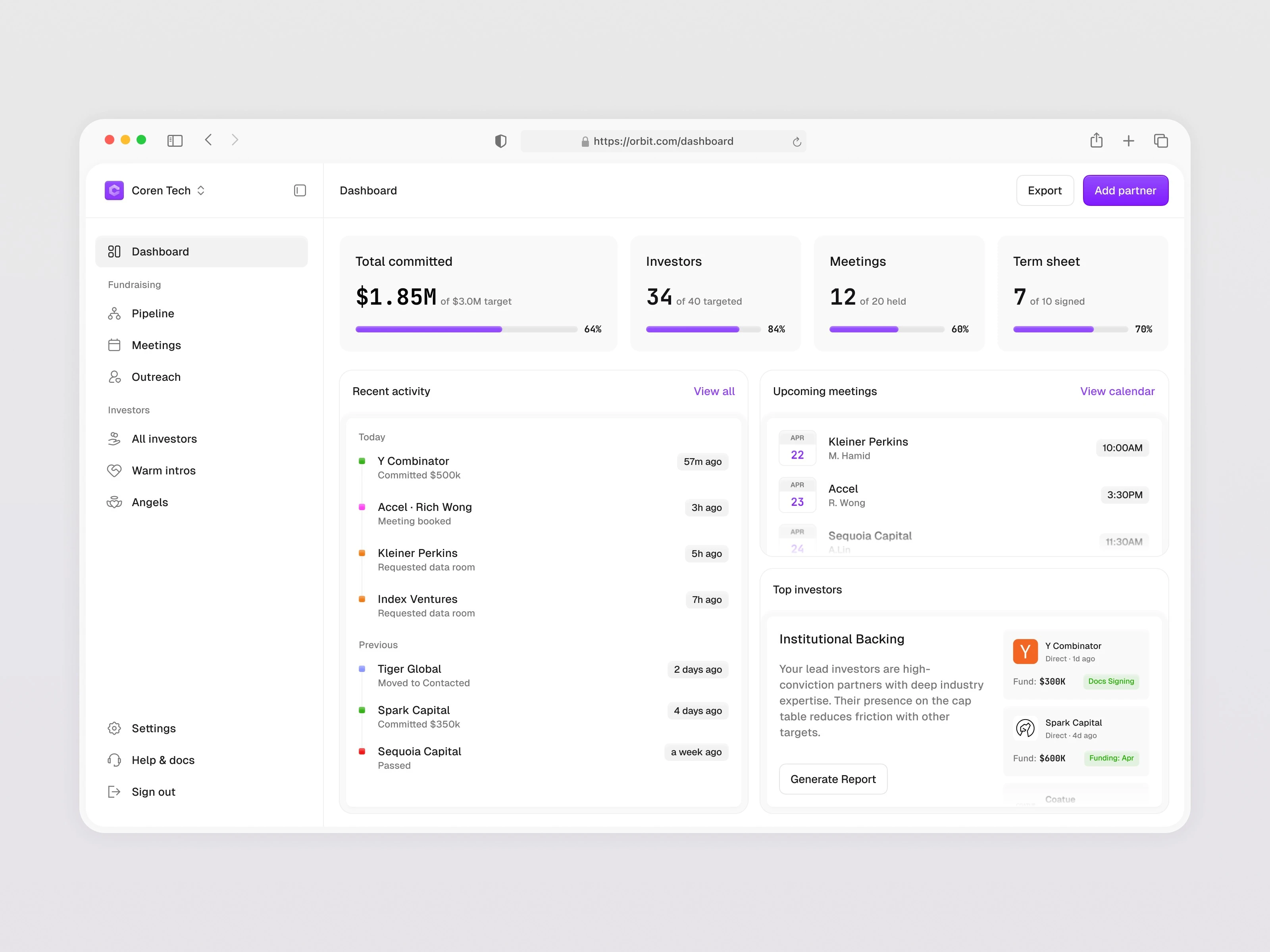Screen dimensions: 1270x952
Task: Open a new tab with plus icon
Action: [x=1129, y=141]
